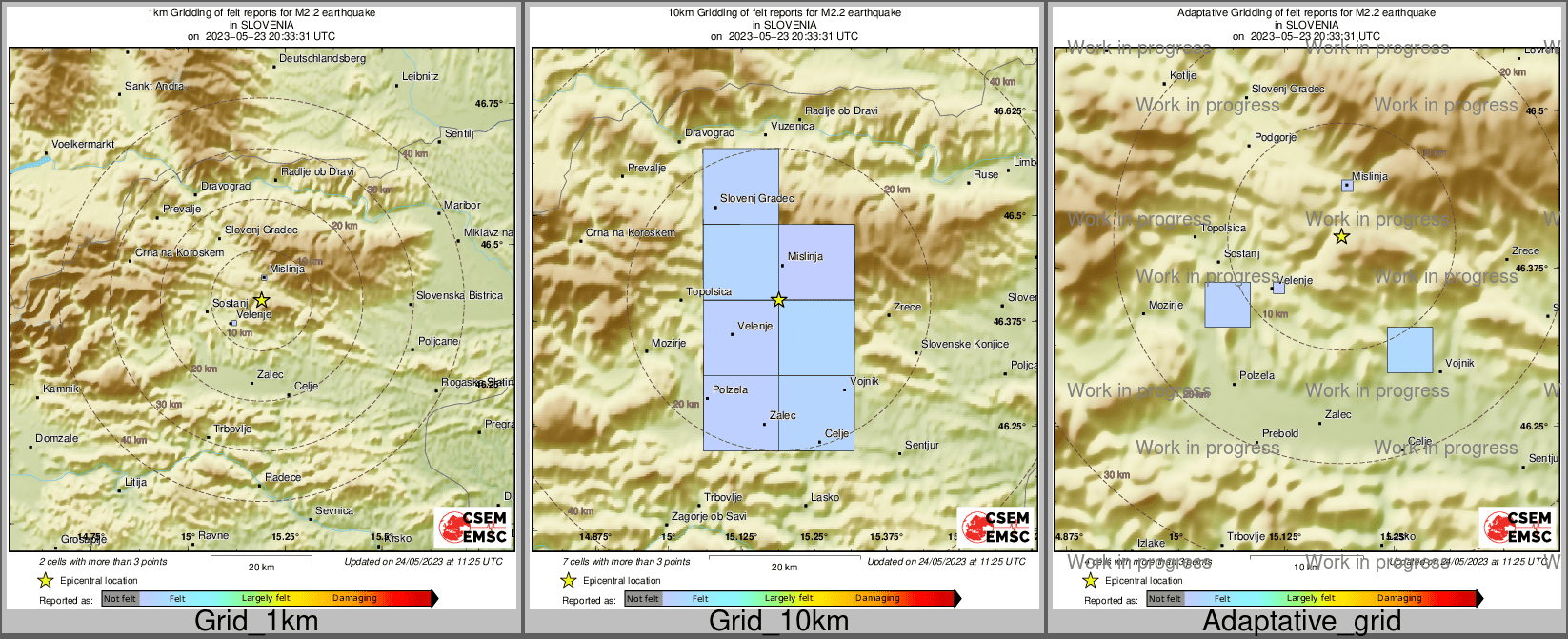Click 'Felt' blue band in the Grid_1km legend

[177, 598]
